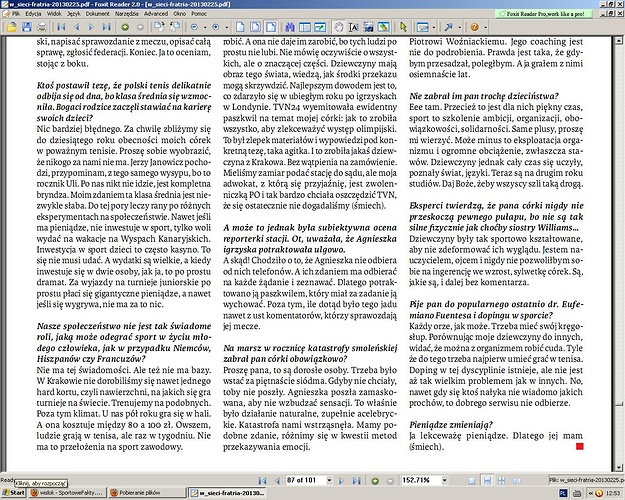The image size is (625, 500).
Task: Open the zoom percentage dropdown in status bar
Action: [x=444, y=480]
